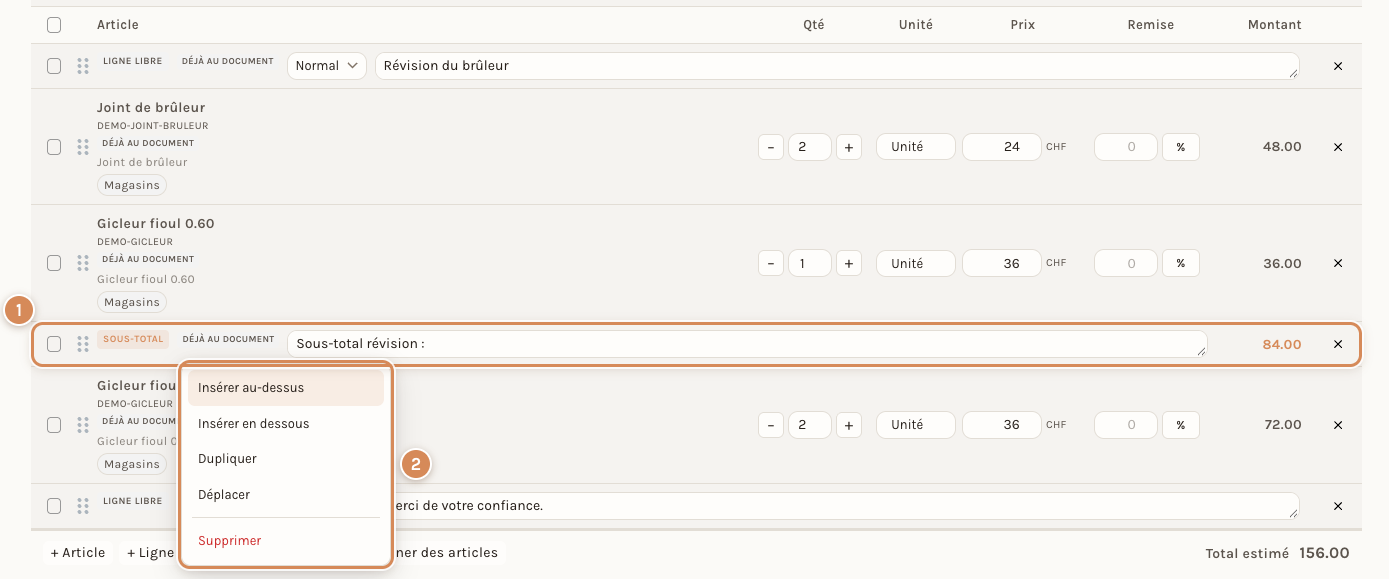Remove the 36.00 Gicleur row with X
1389x579 pixels.
(x=1338, y=263)
